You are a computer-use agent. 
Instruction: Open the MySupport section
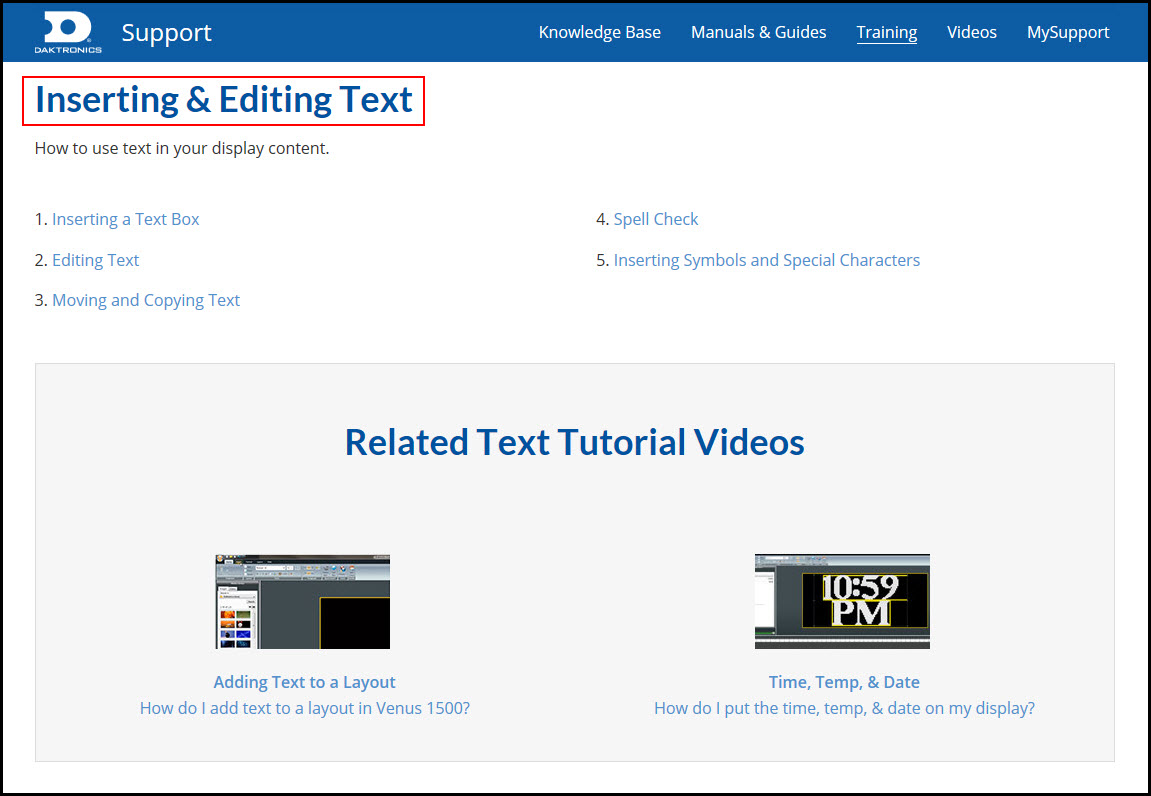tap(1067, 32)
